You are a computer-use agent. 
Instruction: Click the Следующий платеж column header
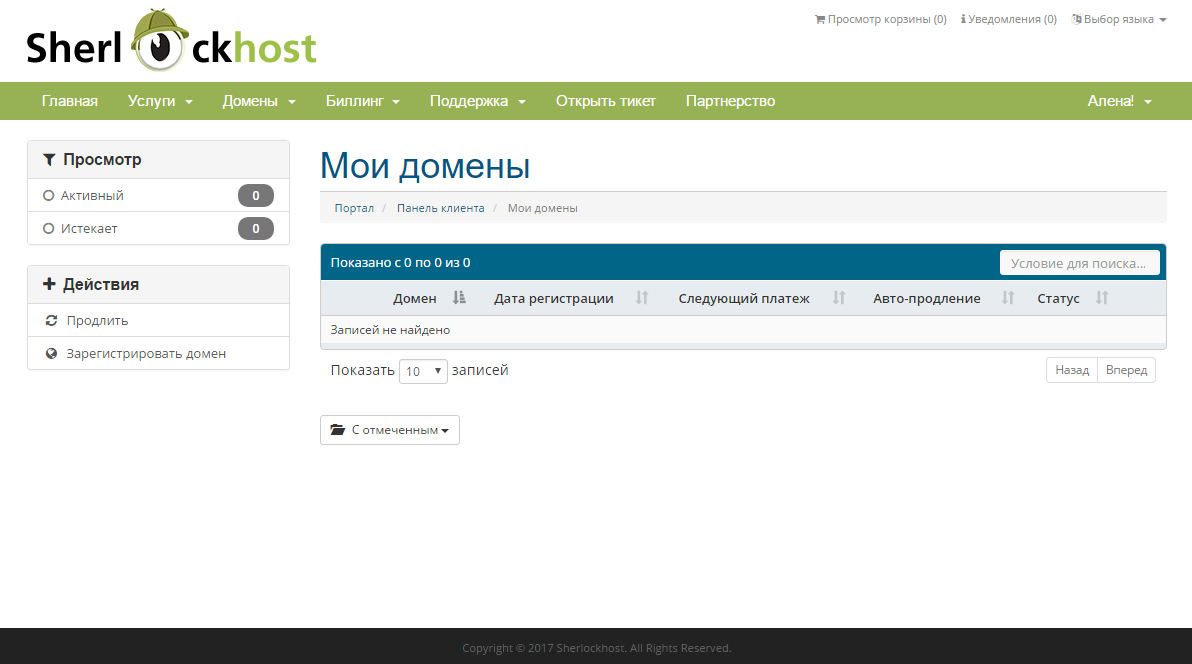pyautogui.click(x=743, y=298)
